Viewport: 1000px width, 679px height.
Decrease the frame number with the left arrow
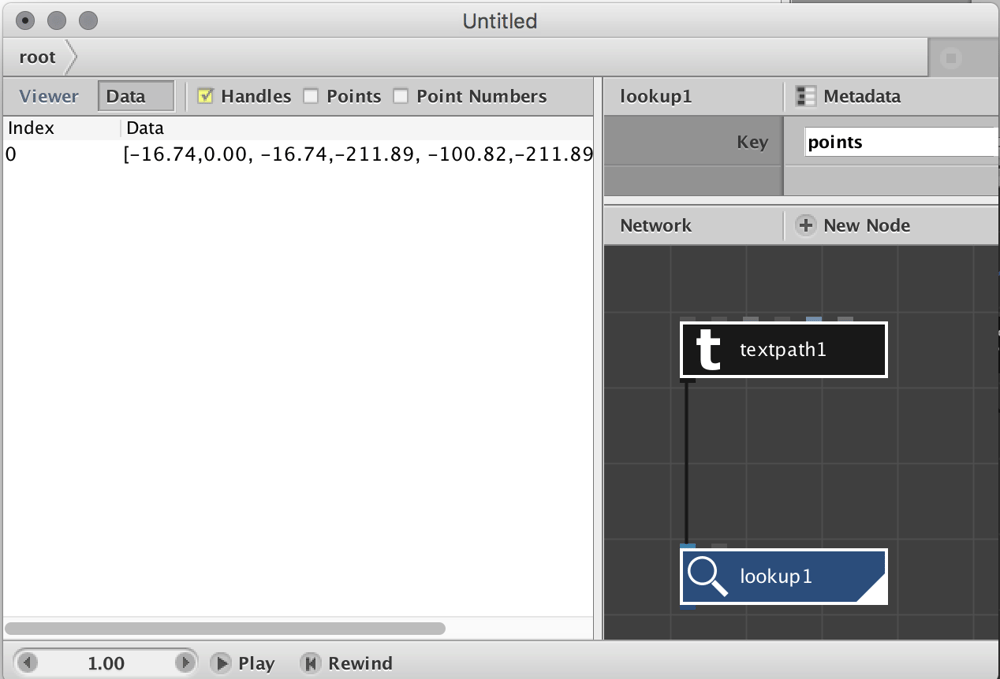click(x=27, y=663)
